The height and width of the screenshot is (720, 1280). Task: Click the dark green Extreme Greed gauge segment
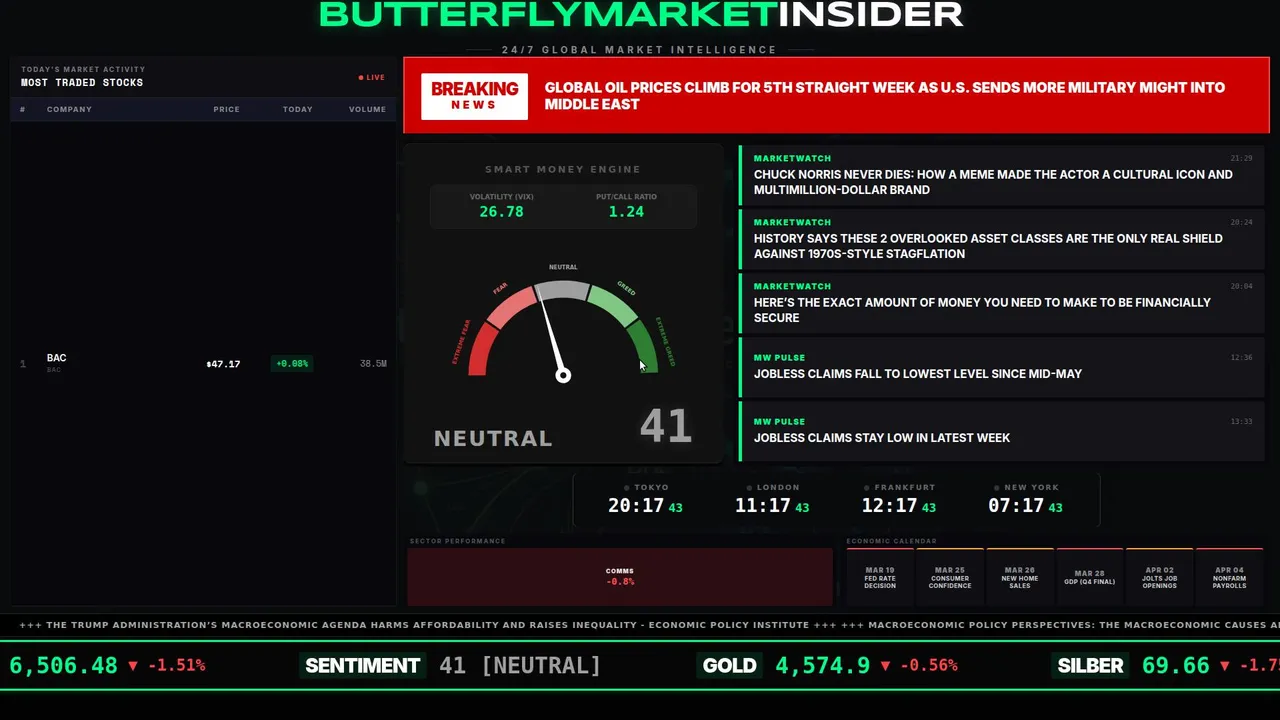[643, 345]
